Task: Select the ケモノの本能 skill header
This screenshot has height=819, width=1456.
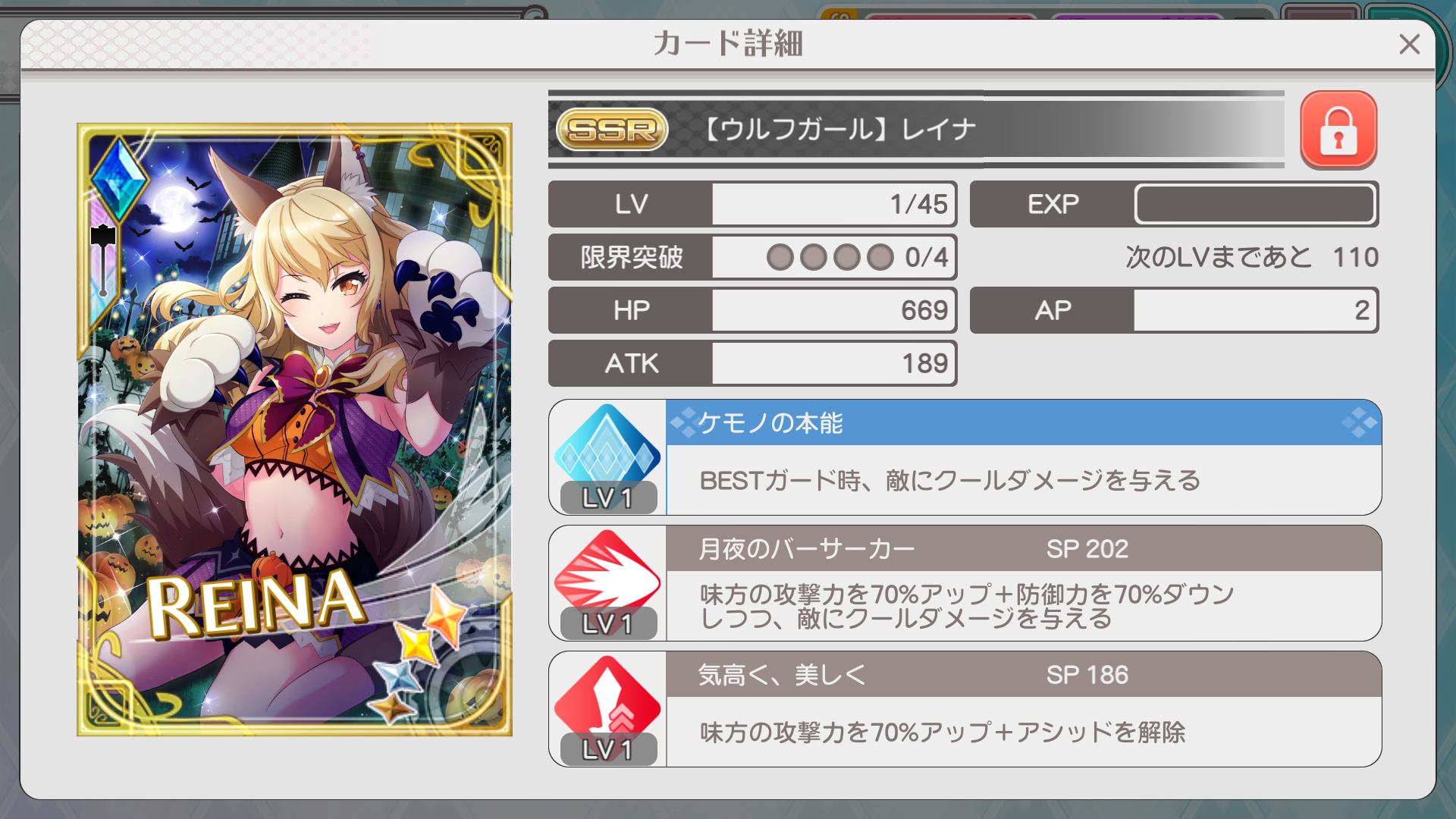Action: (x=1024, y=422)
